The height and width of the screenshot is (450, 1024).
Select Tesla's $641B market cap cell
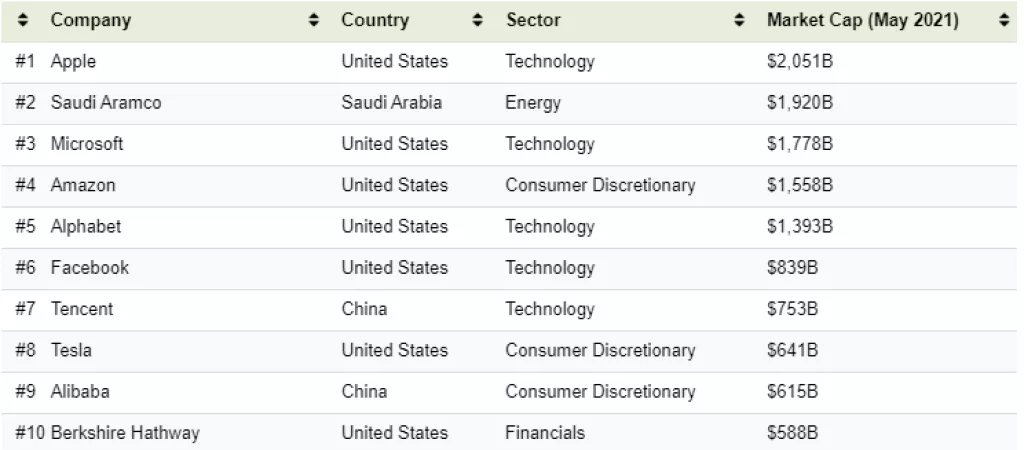coord(792,350)
